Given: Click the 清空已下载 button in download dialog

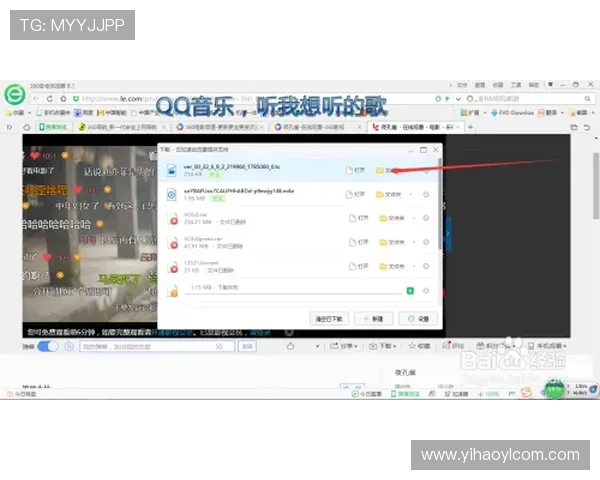Looking at the screenshot, I should tap(329, 319).
